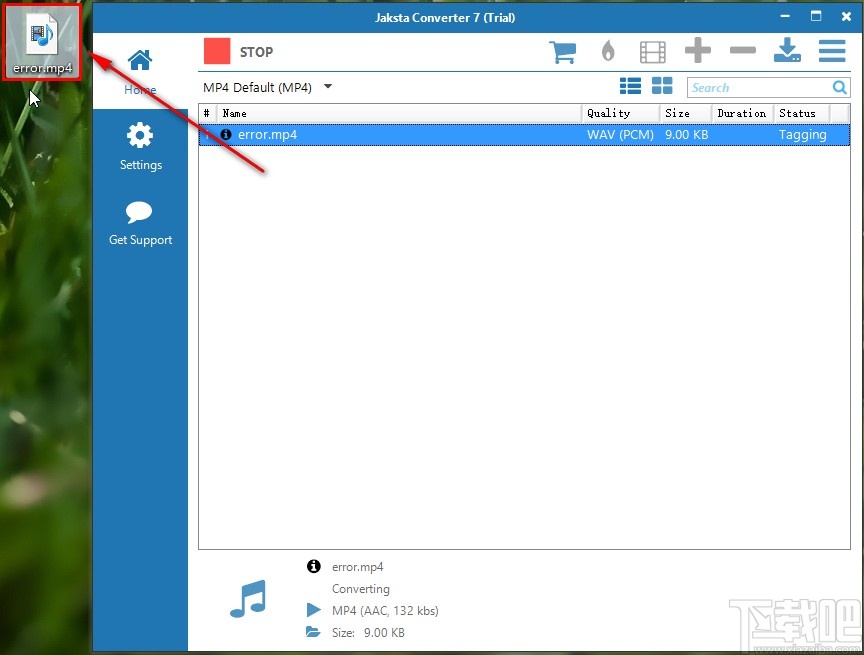This screenshot has height=655, width=864.
Task: Click the download to drive icon
Action: click(x=787, y=50)
